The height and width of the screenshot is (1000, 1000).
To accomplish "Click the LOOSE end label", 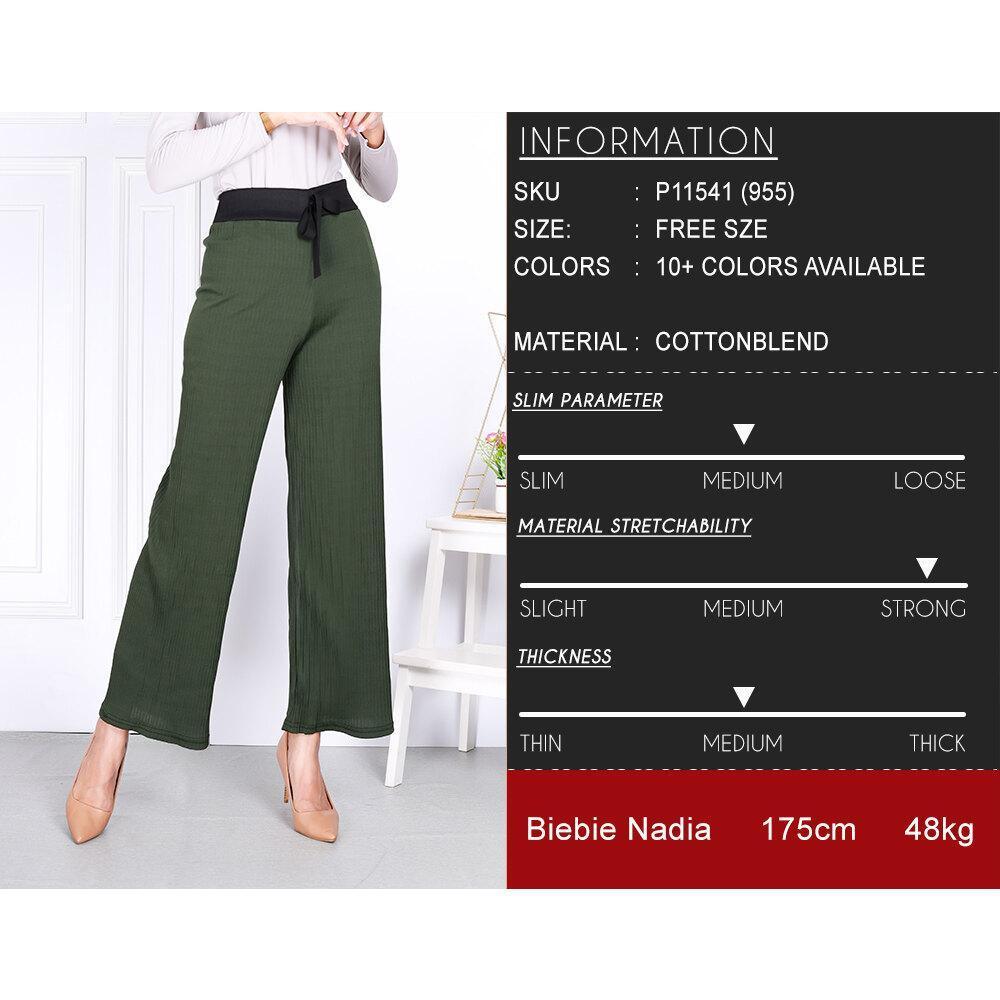I will pos(929,481).
